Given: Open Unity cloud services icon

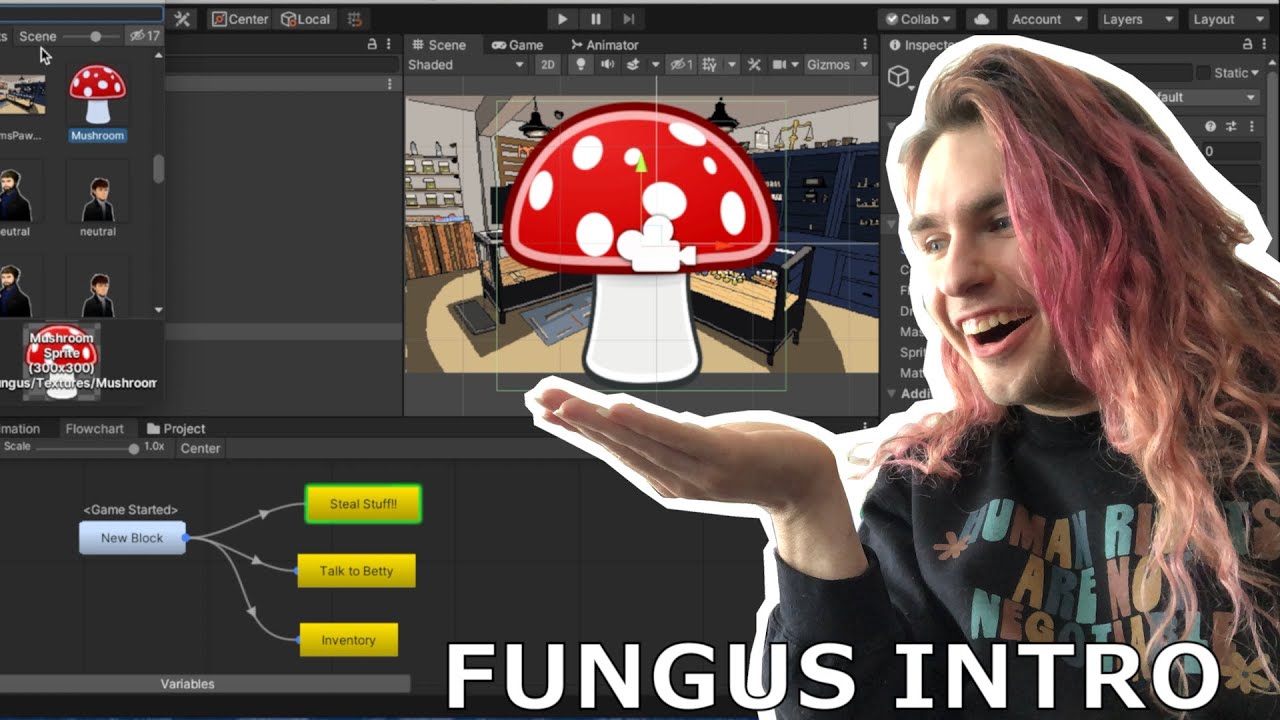Looking at the screenshot, I should click(981, 19).
